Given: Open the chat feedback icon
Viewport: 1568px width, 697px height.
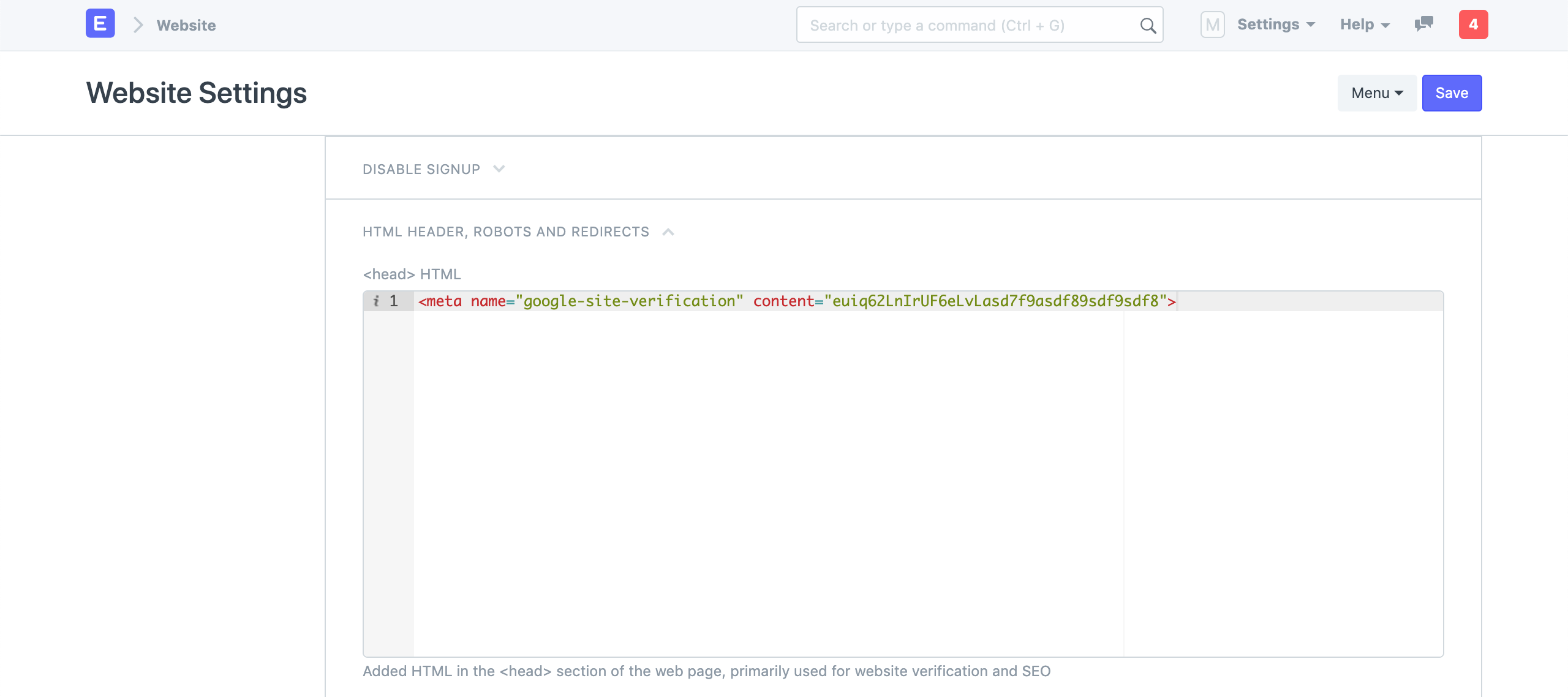Looking at the screenshot, I should [x=1423, y=24].
